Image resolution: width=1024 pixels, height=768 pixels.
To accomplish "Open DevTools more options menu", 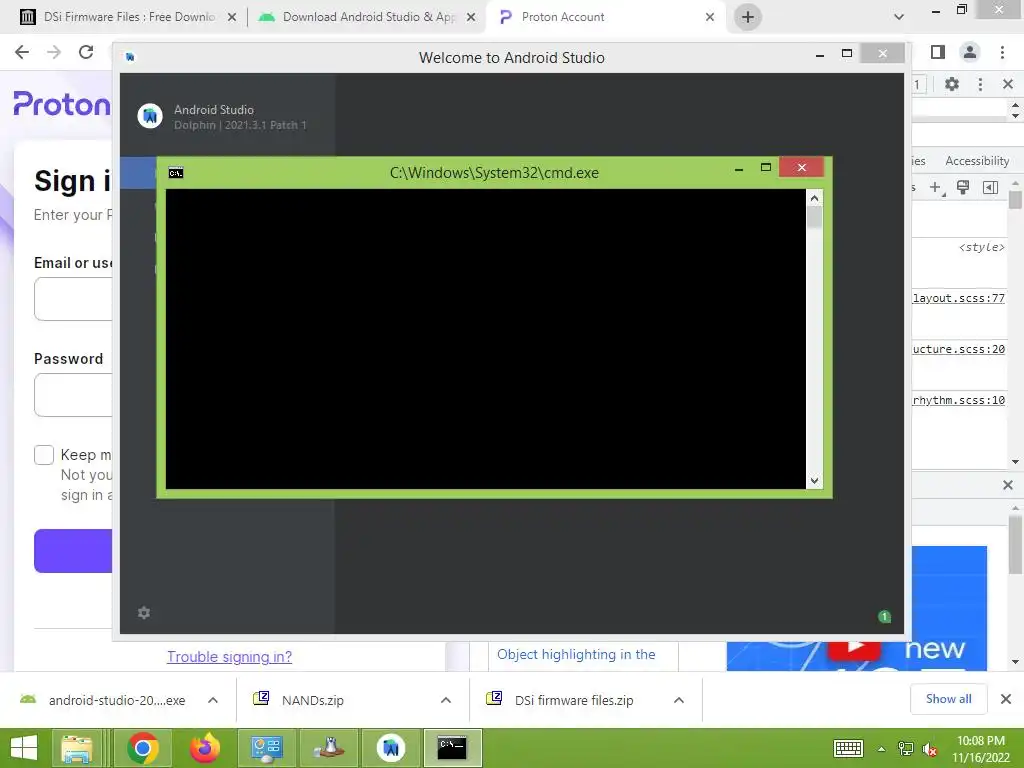I will pyautogui.click(x=980, y=84).
